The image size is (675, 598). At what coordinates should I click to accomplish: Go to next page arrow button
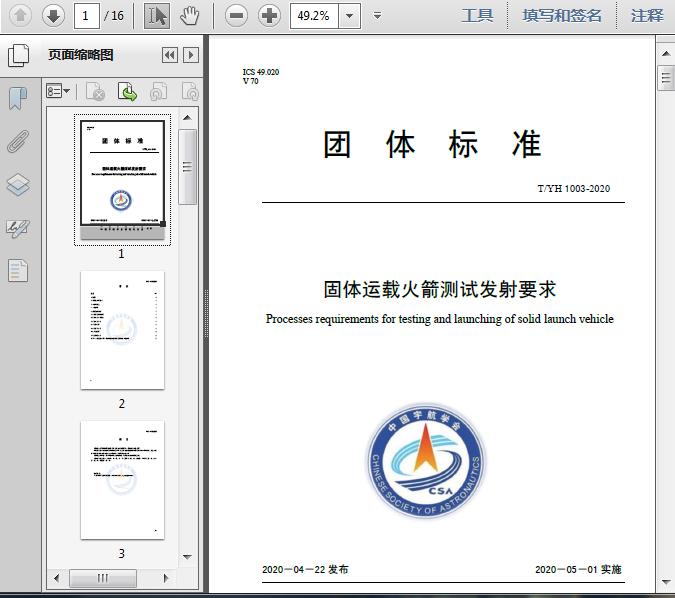point(53,16)
